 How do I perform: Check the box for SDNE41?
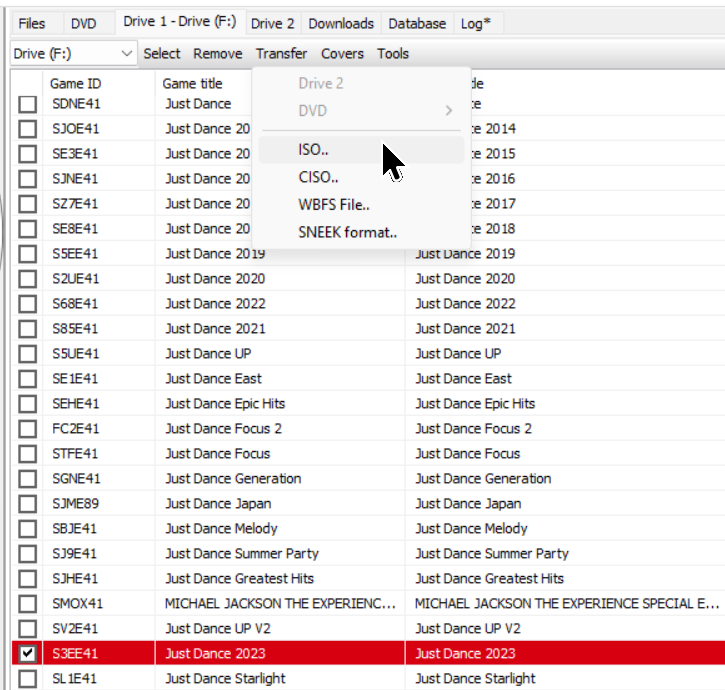[28, 104]
